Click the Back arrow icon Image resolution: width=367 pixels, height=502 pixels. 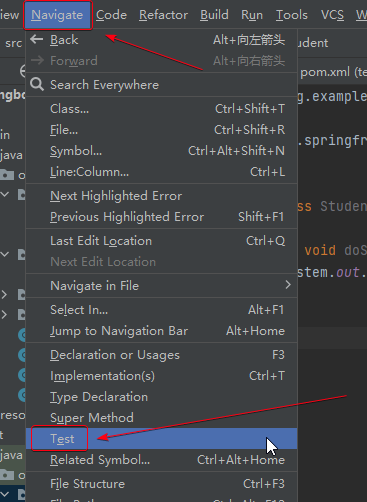tap(36, 40)
